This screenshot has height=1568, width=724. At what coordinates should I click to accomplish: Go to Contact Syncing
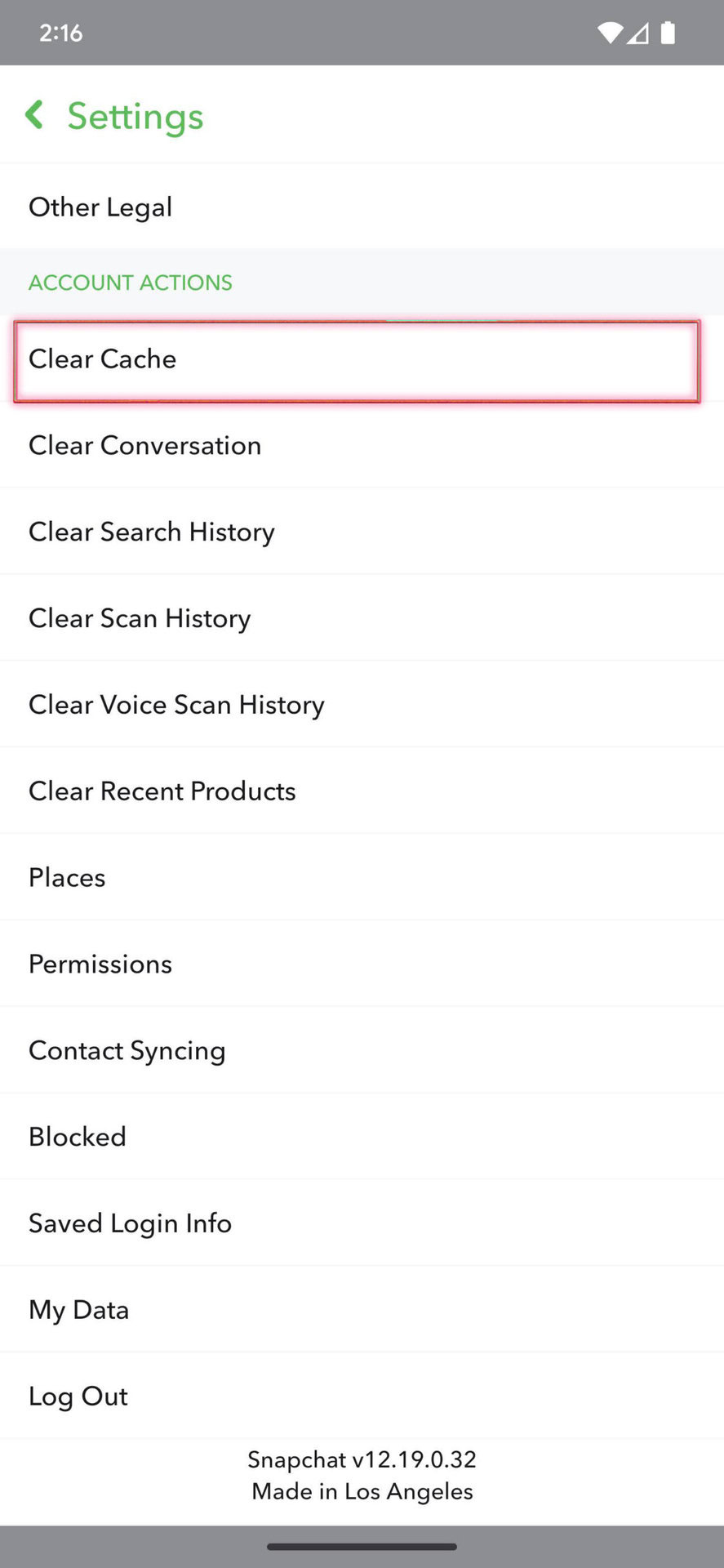click(127, 1051)
